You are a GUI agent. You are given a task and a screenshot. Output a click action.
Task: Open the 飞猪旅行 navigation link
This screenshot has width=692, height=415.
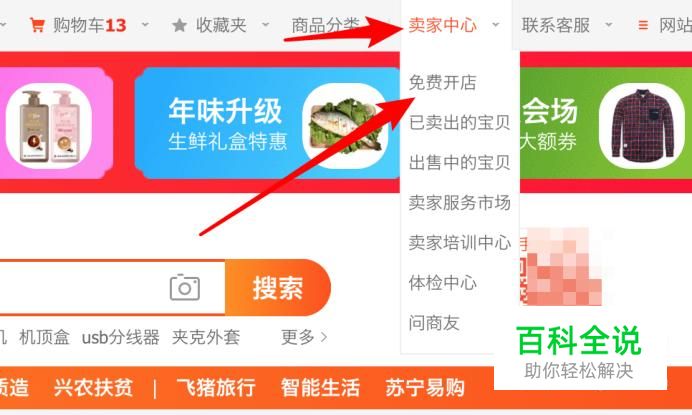216,388
